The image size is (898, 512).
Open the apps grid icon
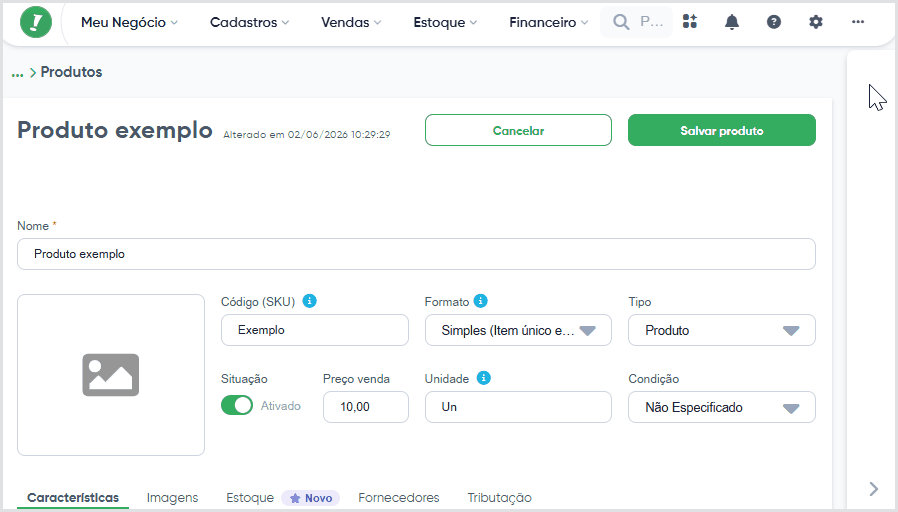pos(690,22)
